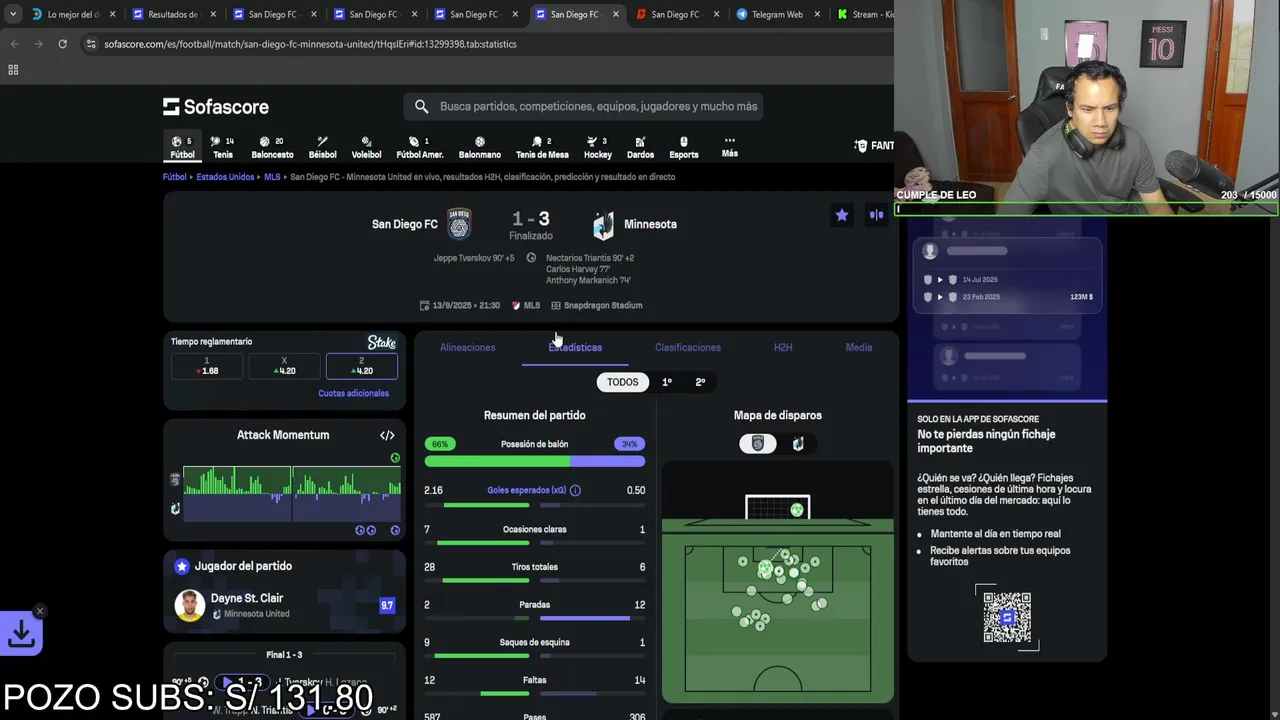Click the goal shot marker in net
1280x720 pixels.
pyautogui.click(x=797, y=510)
